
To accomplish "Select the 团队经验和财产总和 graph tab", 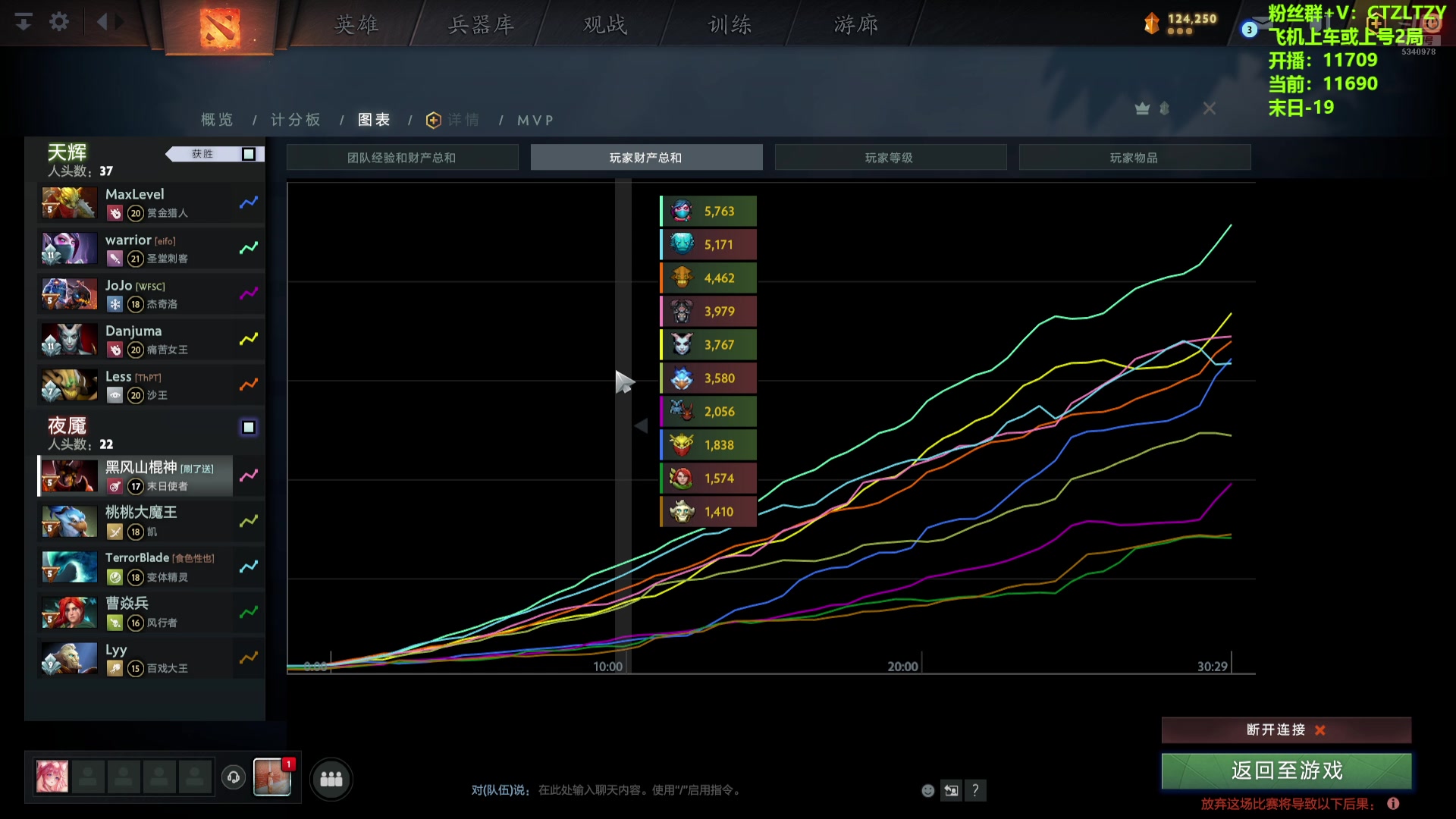I will [x=402, y=157].
